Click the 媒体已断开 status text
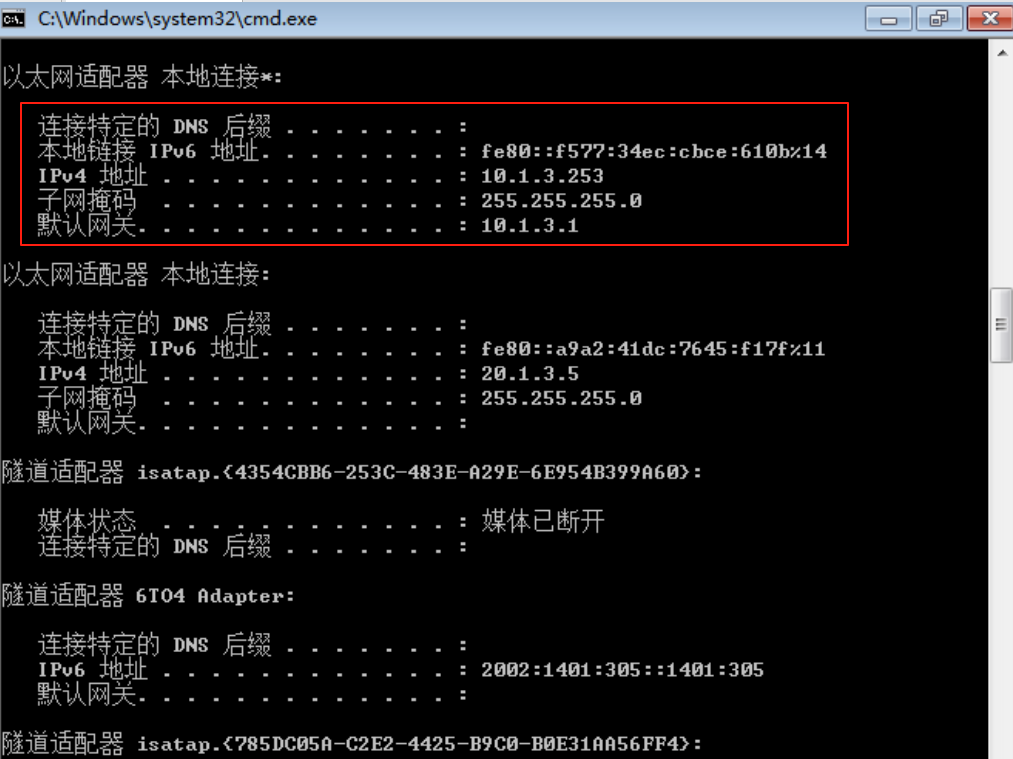The width and height of the screenshot is (1013, 759). point(543,521)
